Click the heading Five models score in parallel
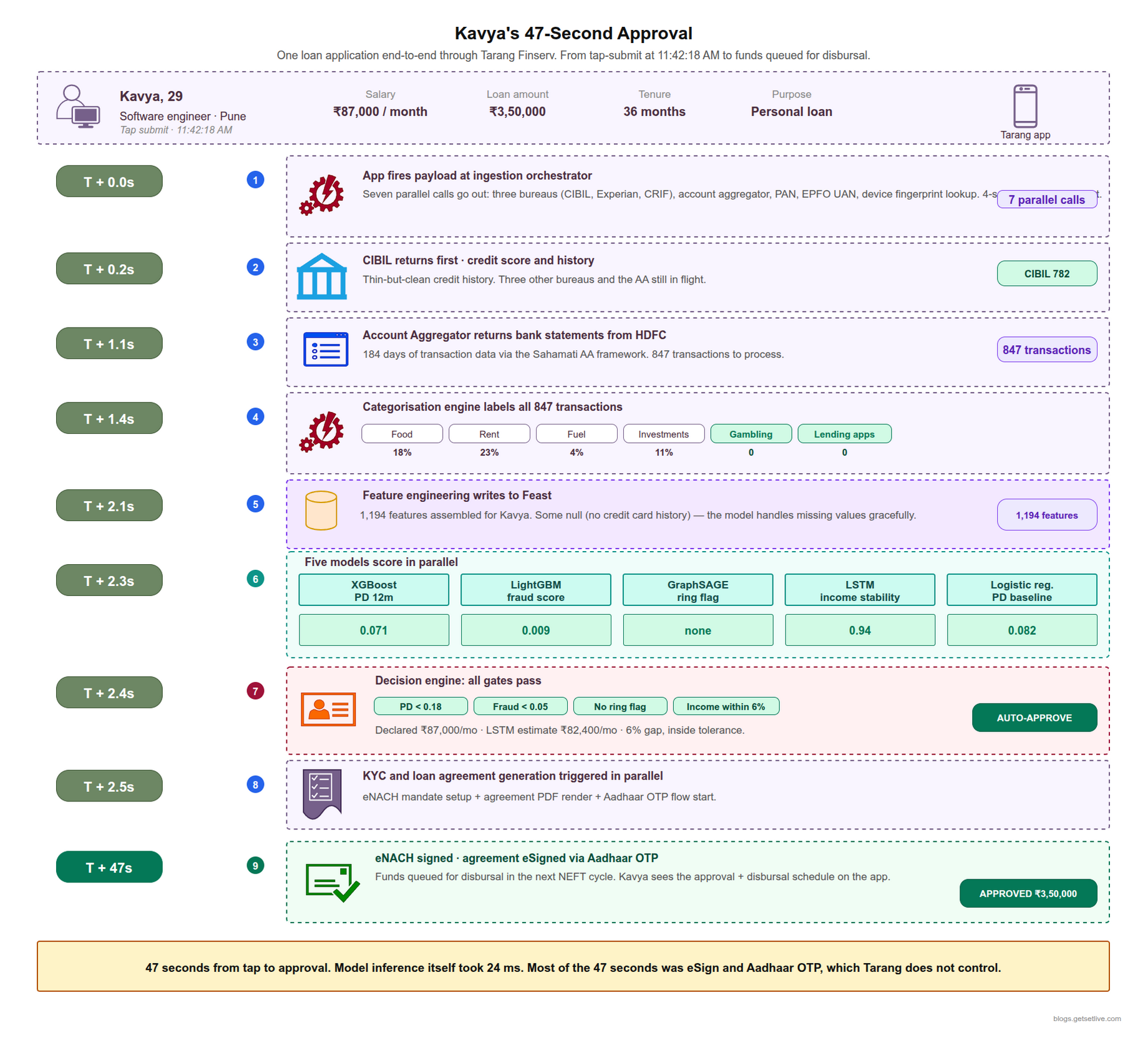Image resolution: width=1148 pixels, height=1061 pixels. 381,562
